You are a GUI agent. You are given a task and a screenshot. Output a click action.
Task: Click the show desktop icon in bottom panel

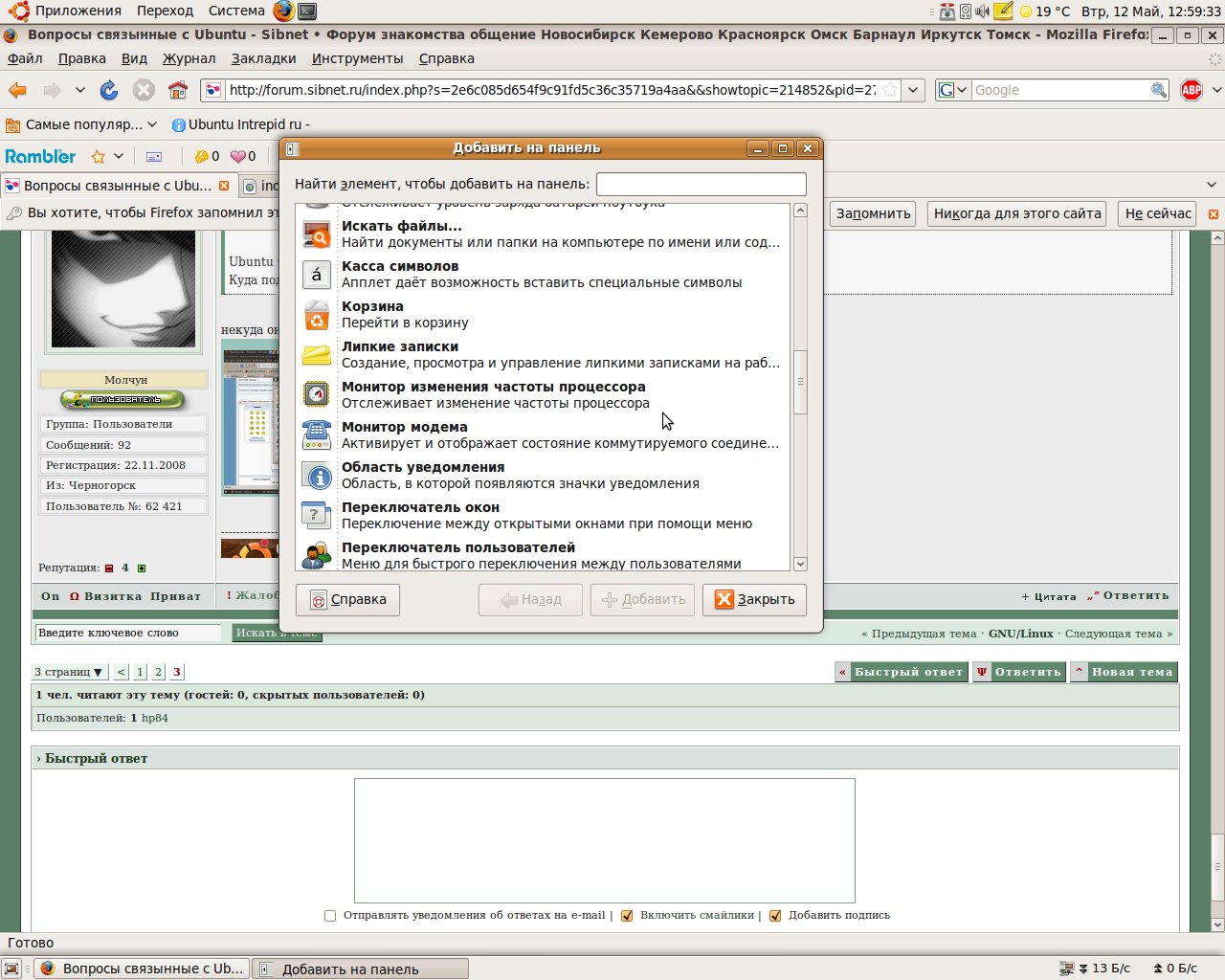tap(11, 969)
